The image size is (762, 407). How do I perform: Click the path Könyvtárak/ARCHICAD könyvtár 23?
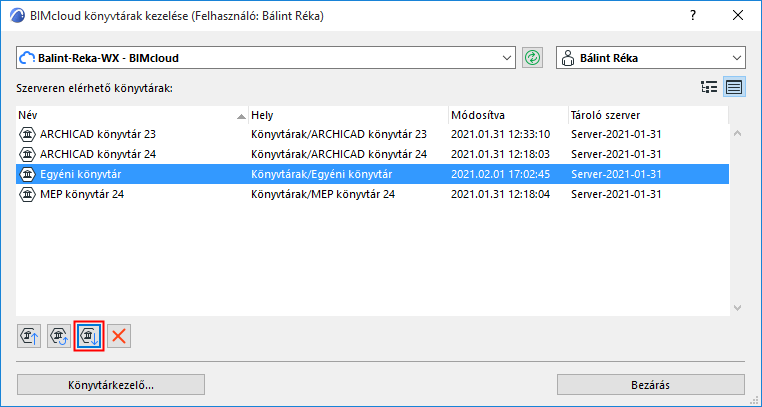coord(339,135)
